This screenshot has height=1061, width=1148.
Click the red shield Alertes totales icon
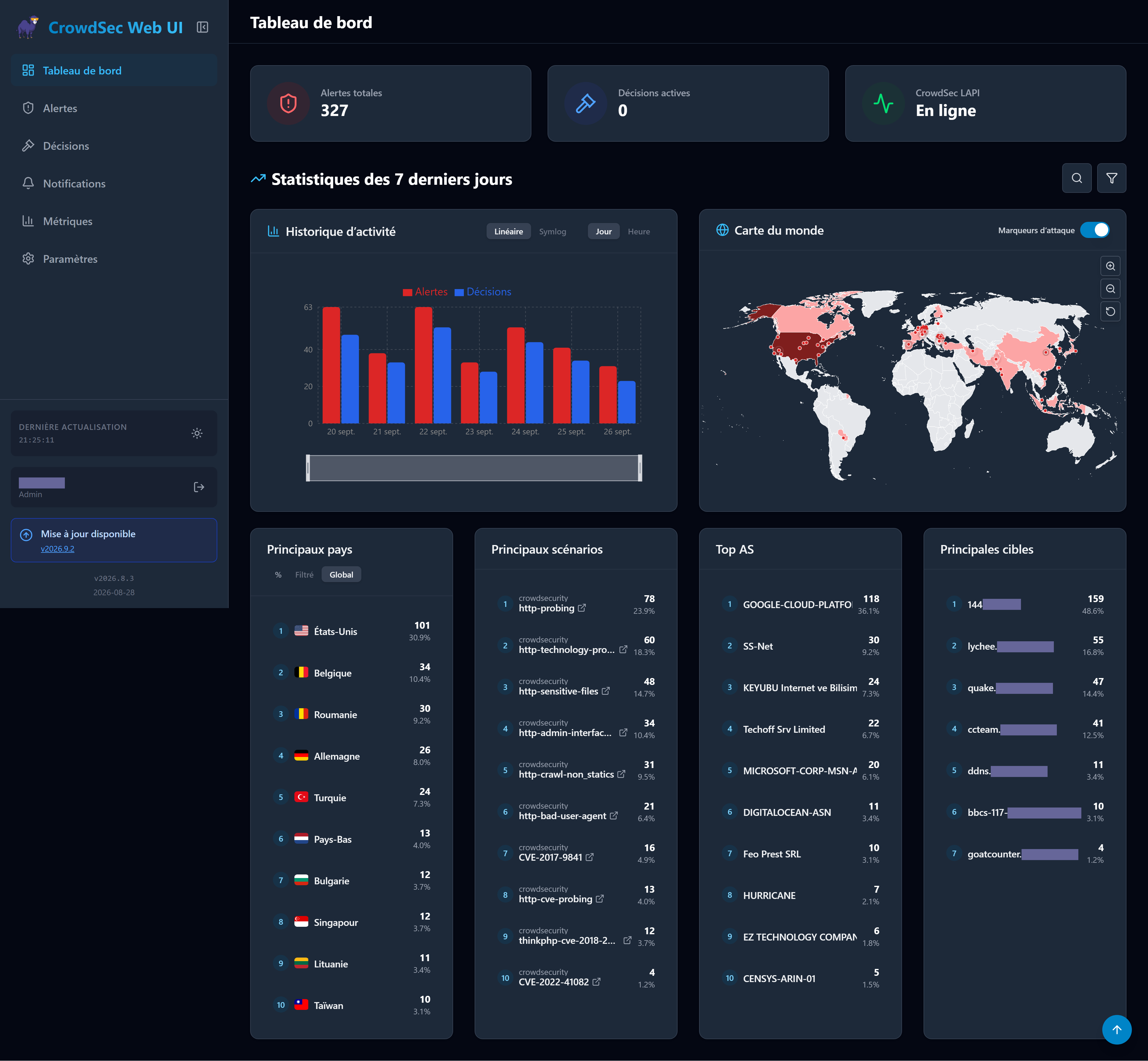pos(288,104)
